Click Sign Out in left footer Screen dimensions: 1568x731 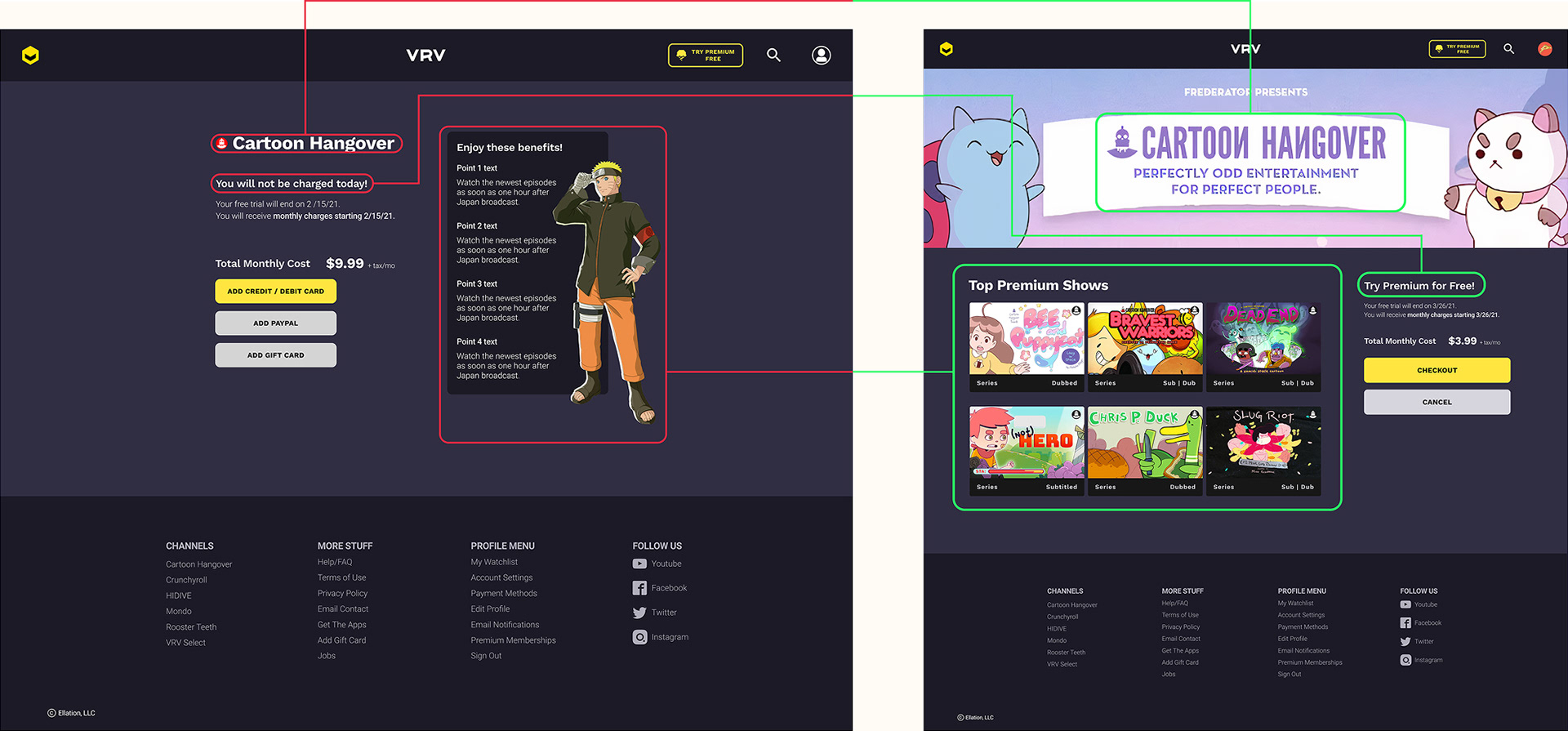click(486, 656)
